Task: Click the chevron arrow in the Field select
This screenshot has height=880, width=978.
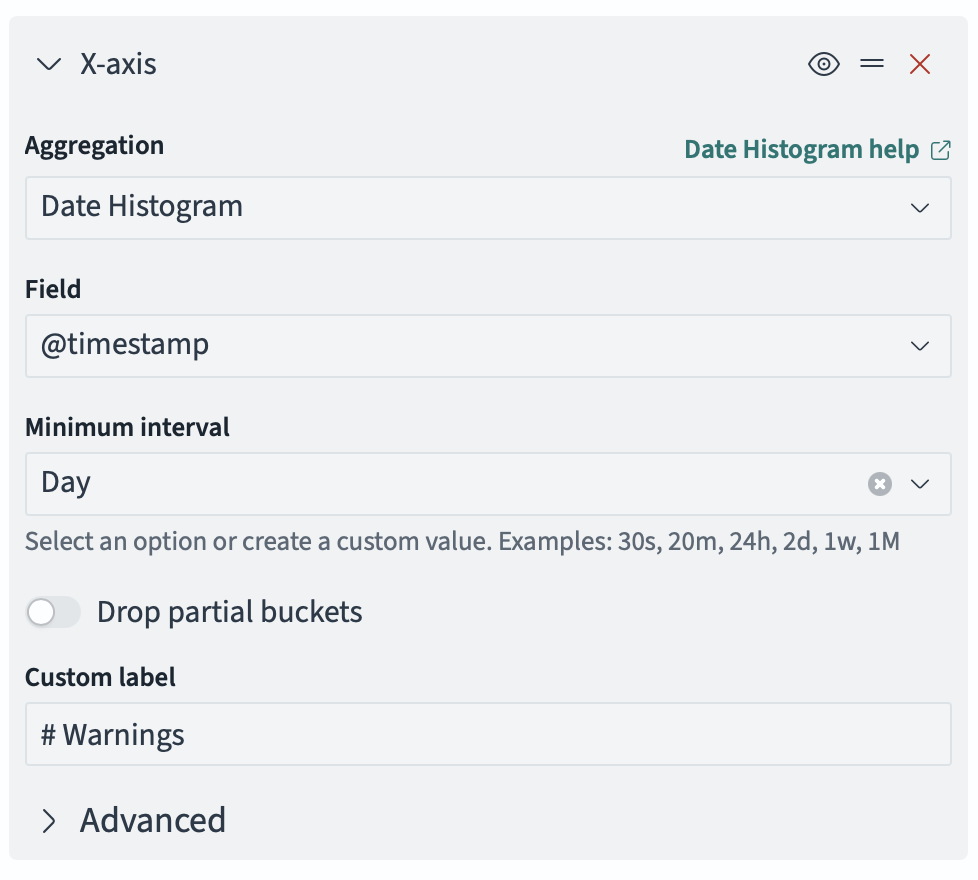Action: [920, 346]
